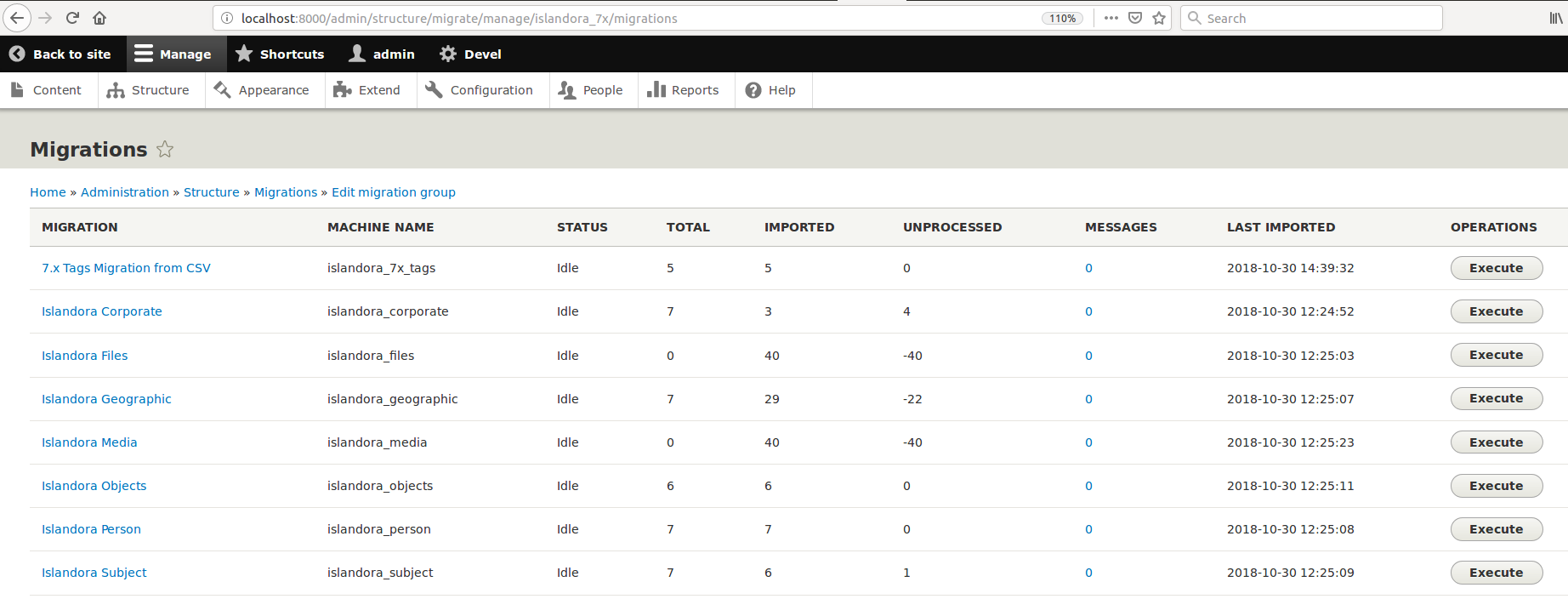This screenshot has height=599, width=1568.
Task: View messages count for Islandora Geographic row
Action: click(1088, 399)
